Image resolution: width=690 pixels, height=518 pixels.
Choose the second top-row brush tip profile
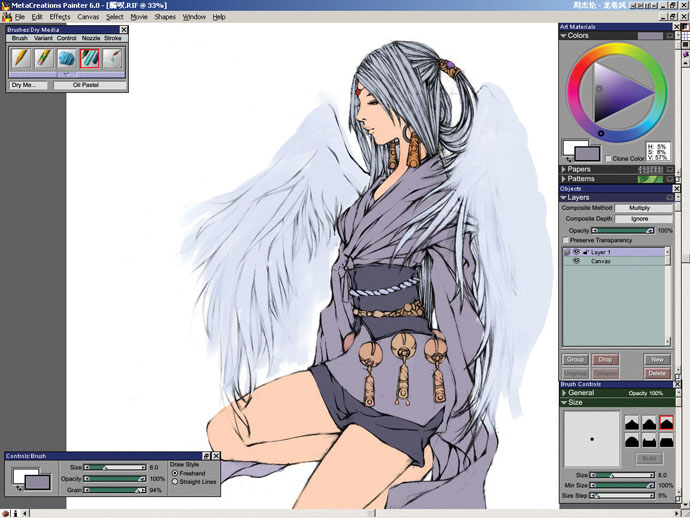[x=649, y=423]
